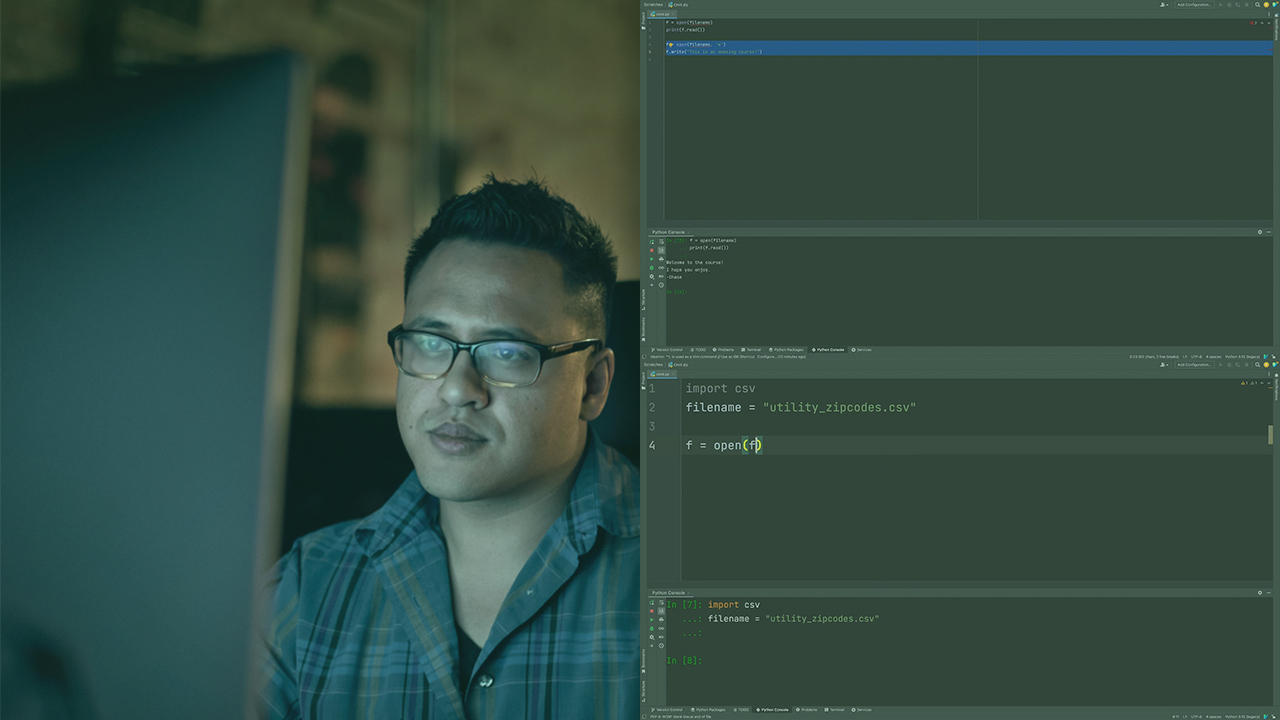The image size is (1280, 720).
Task: Open console settings in the lower console toolbar
Action: point(652,637)
